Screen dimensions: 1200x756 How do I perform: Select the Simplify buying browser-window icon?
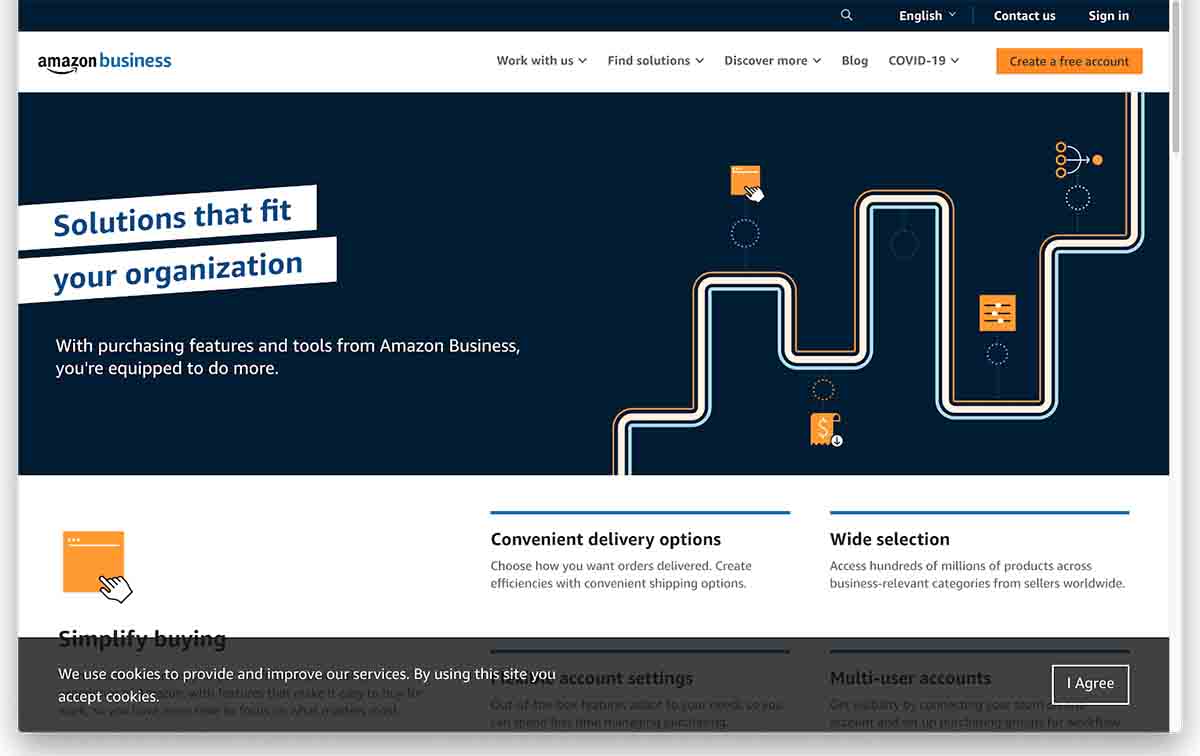coord(97,566)
